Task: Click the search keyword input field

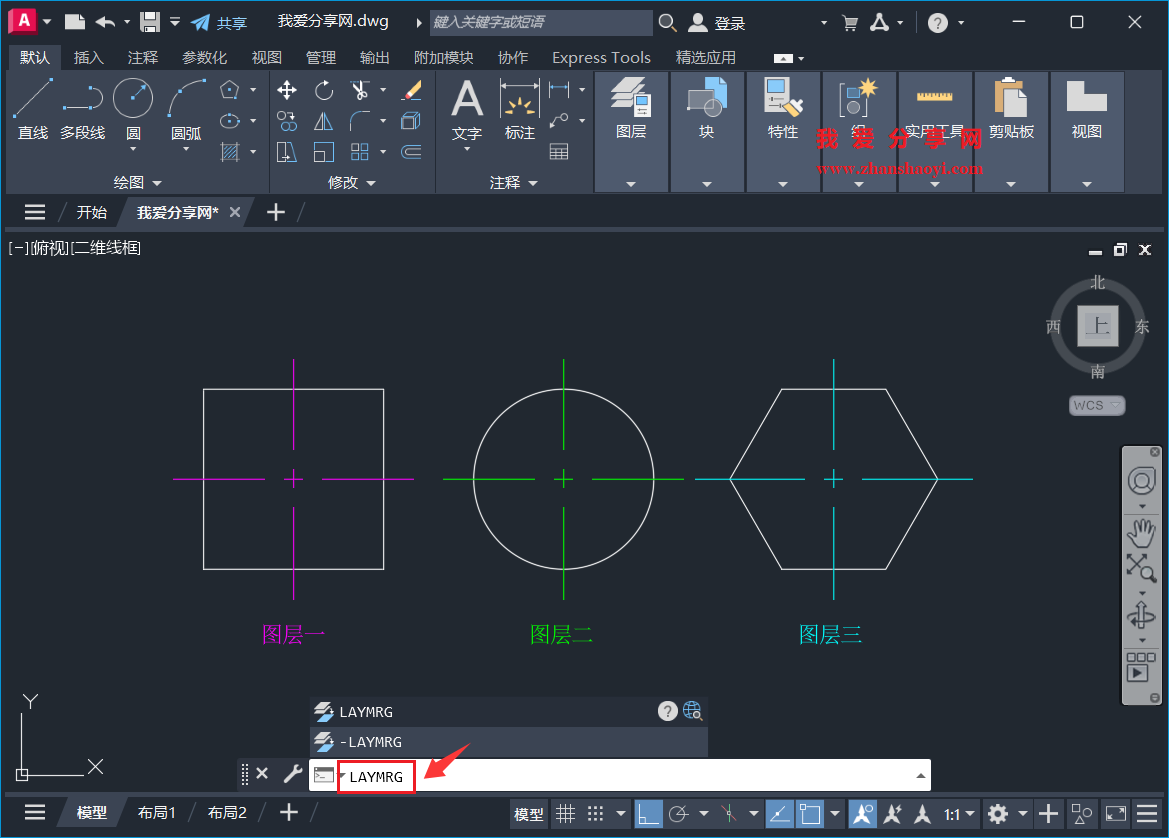Action: (x=541, y=22)
